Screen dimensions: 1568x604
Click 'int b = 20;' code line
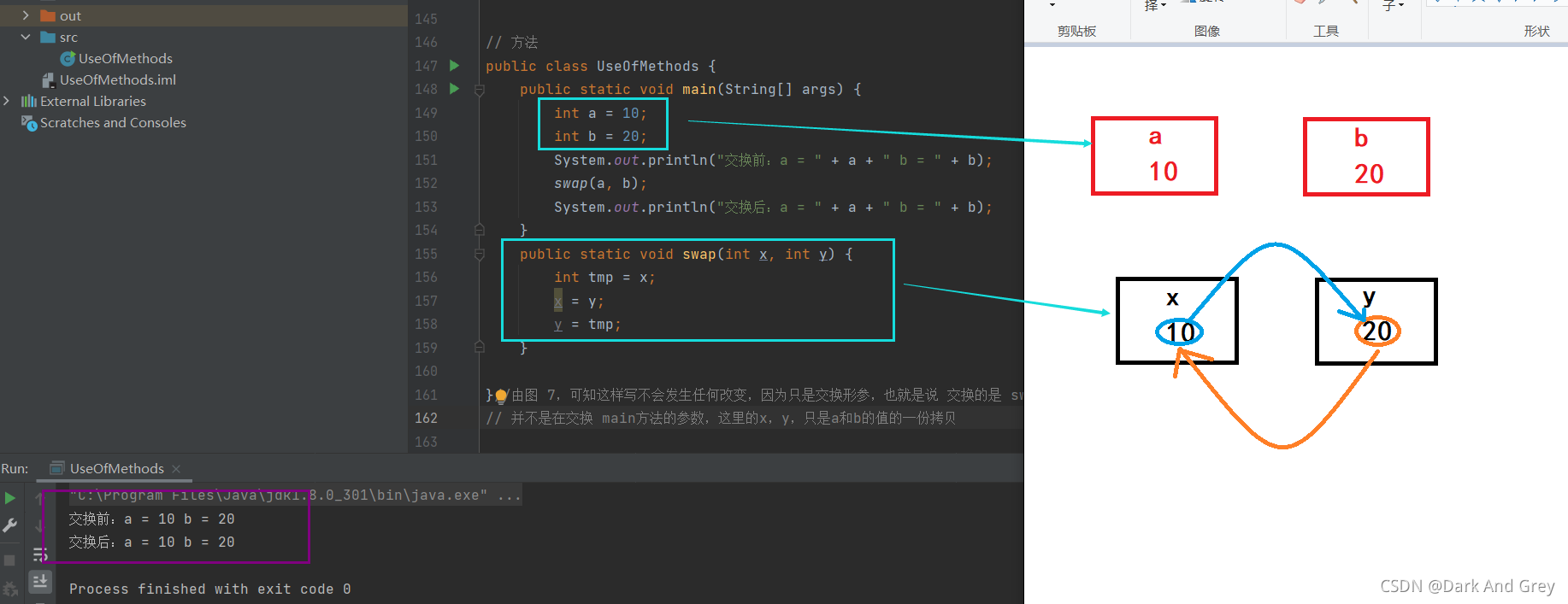pyautogui.click(x=600, y=136)
